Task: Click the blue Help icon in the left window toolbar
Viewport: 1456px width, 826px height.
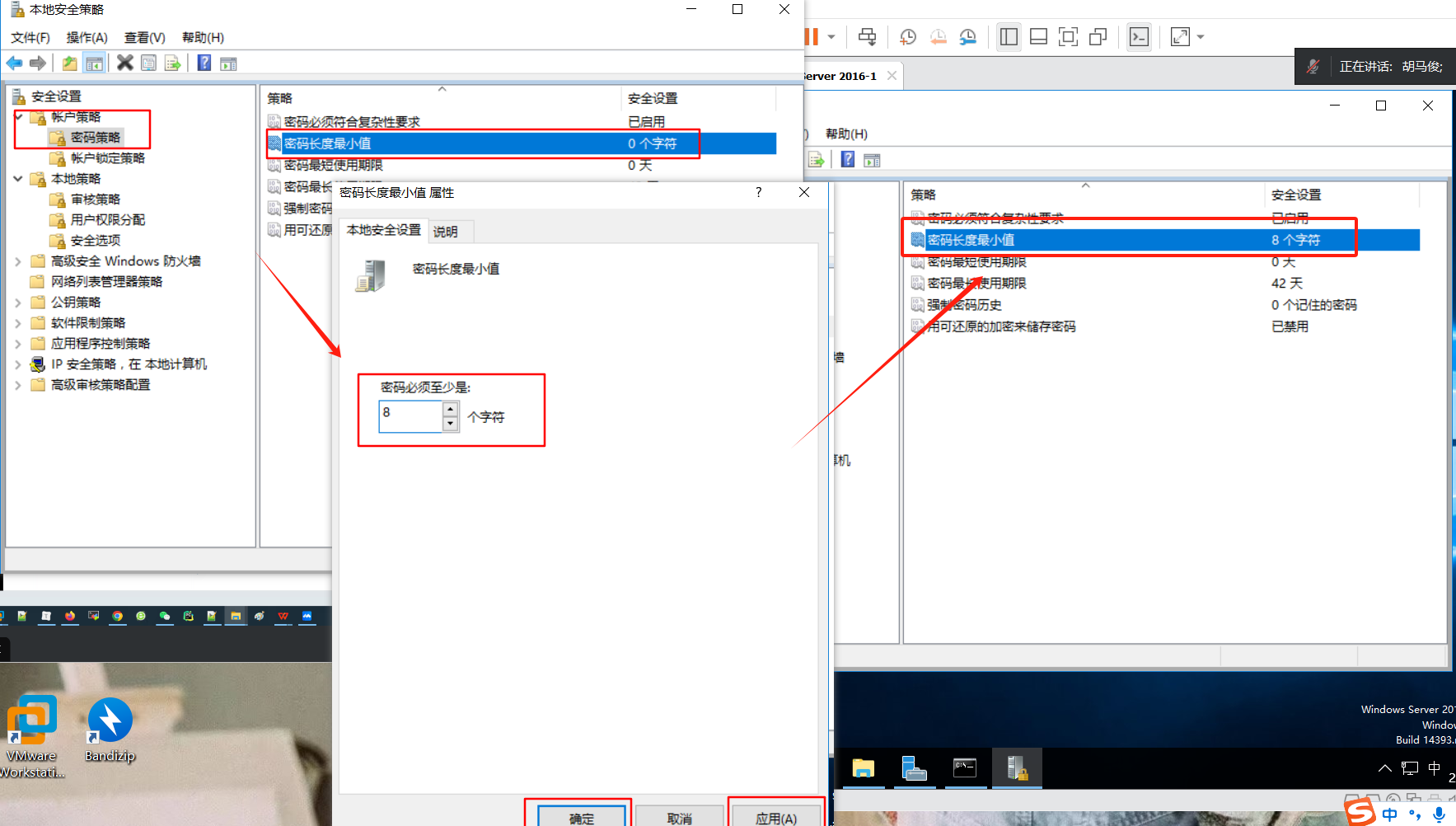Action: pos(204,63)
